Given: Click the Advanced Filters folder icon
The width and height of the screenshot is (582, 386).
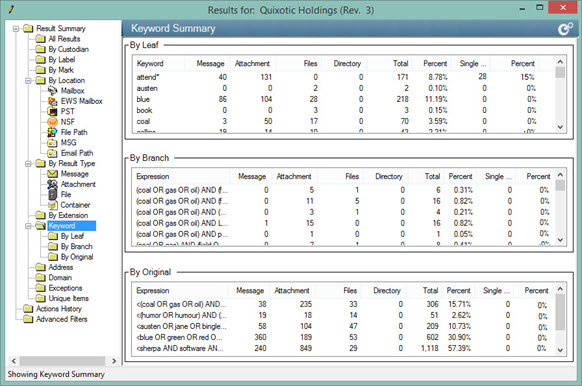Looking at the screenshot, I should [28, 319].
